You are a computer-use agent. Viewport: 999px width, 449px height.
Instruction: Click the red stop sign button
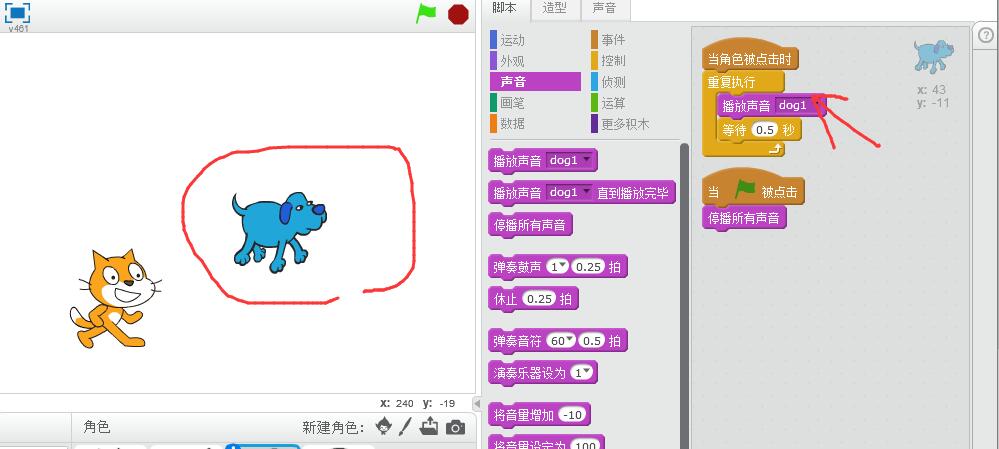(x=458, y=14)
